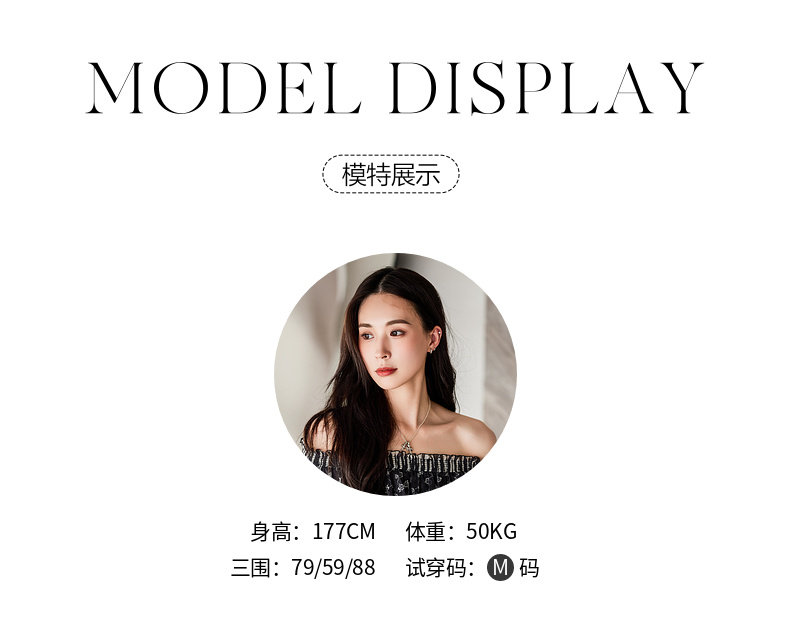Click the 模特展示 dashed pill label
790x621 pixels.
tap(390, 174)
